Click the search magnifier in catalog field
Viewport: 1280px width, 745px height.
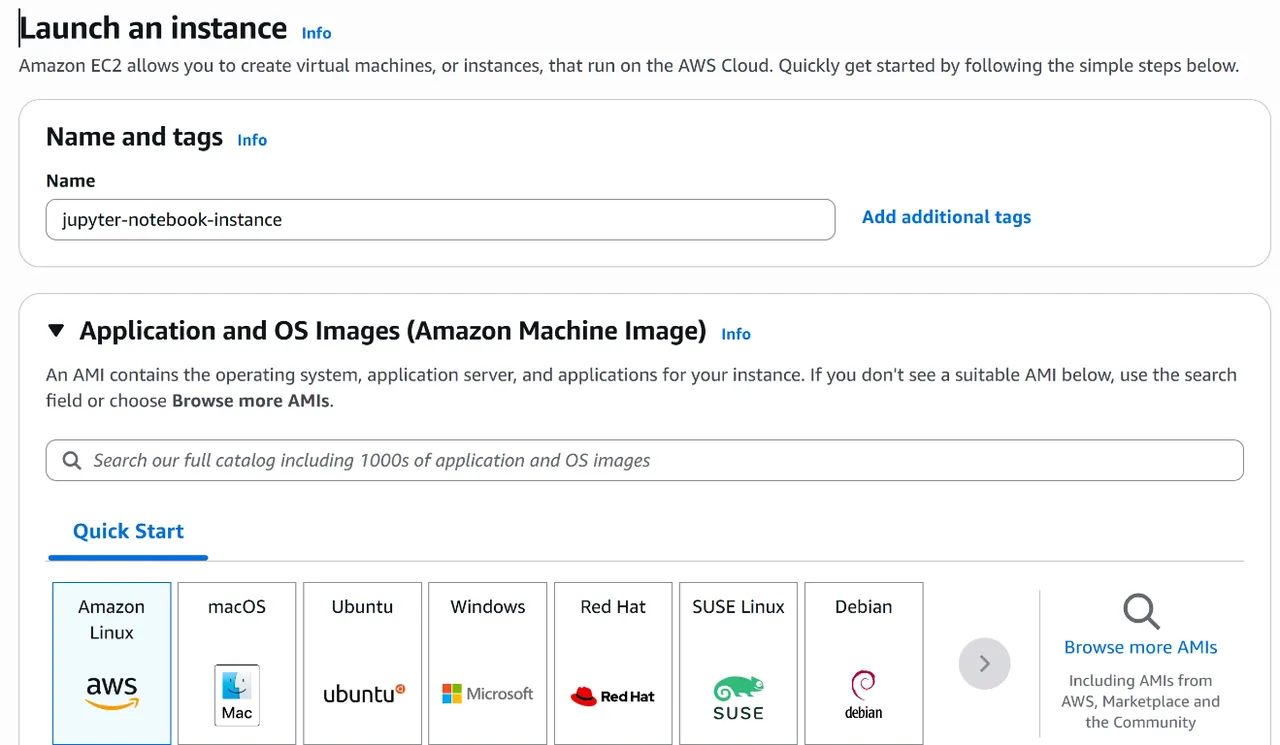tap(72, 460)
